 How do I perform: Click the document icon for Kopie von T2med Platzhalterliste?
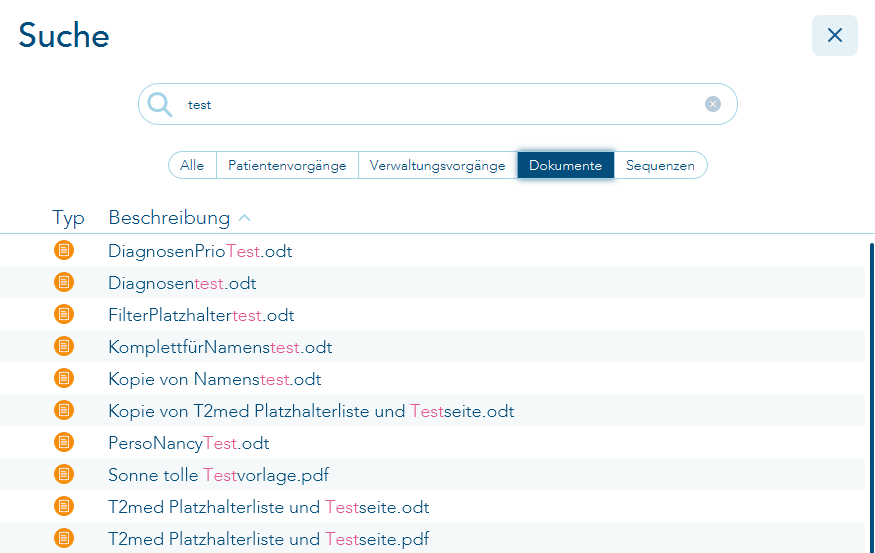point(64,410)
